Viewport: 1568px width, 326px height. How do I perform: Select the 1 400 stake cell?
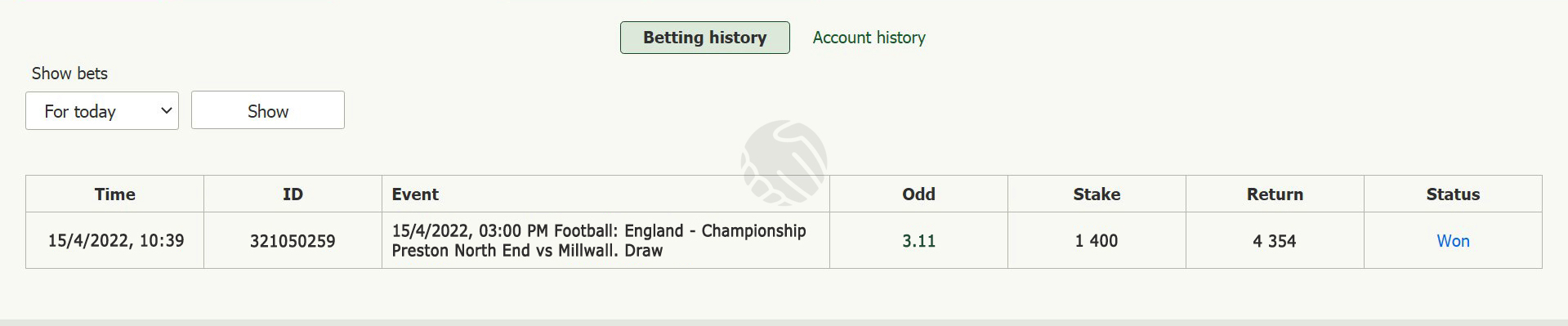pos(1097,241)
